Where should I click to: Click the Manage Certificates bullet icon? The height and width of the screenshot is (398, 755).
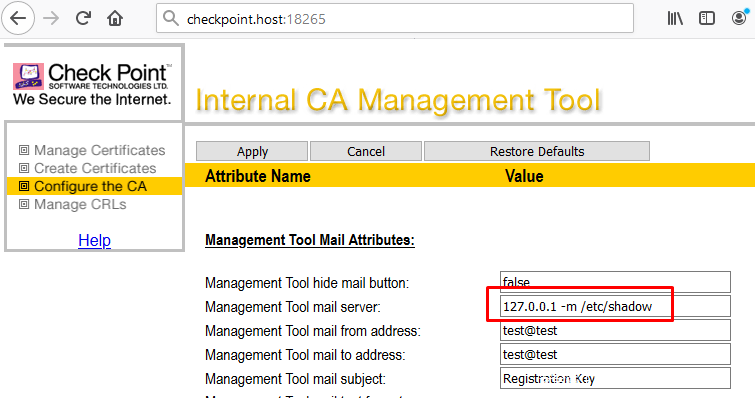coord(24,150)
